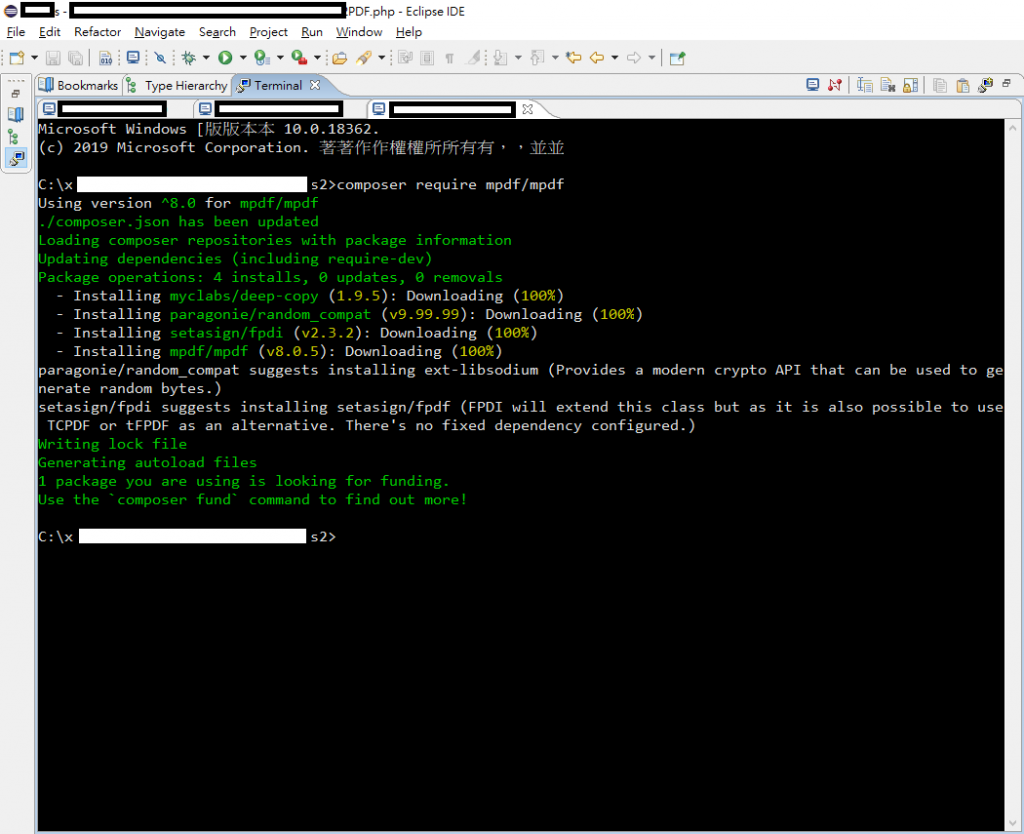Click the Paste clipboard icon in Terminal view
The image size is (1024, 834).
962,85
